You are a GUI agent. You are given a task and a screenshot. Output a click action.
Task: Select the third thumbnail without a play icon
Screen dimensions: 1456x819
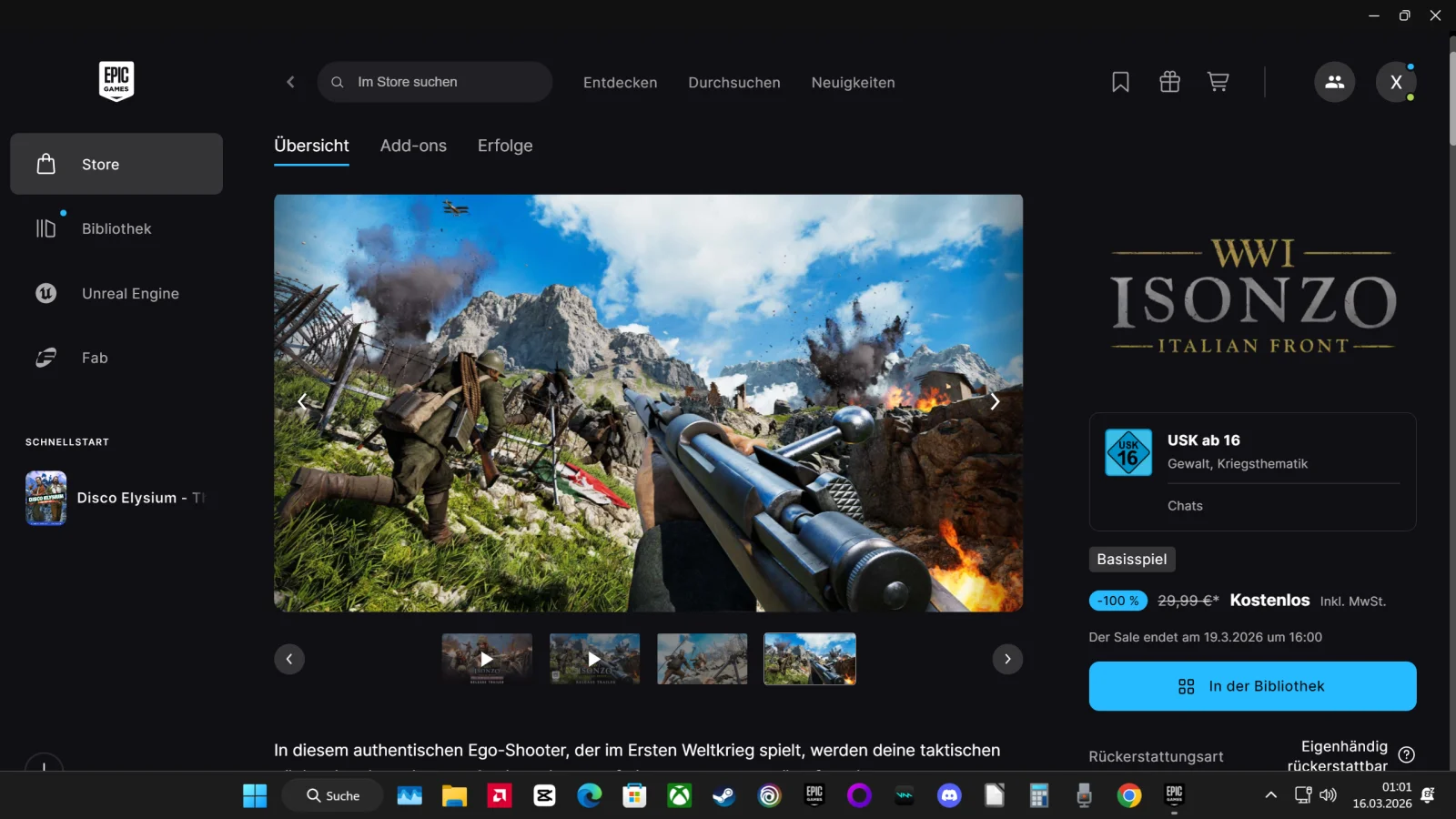(703, 659)
